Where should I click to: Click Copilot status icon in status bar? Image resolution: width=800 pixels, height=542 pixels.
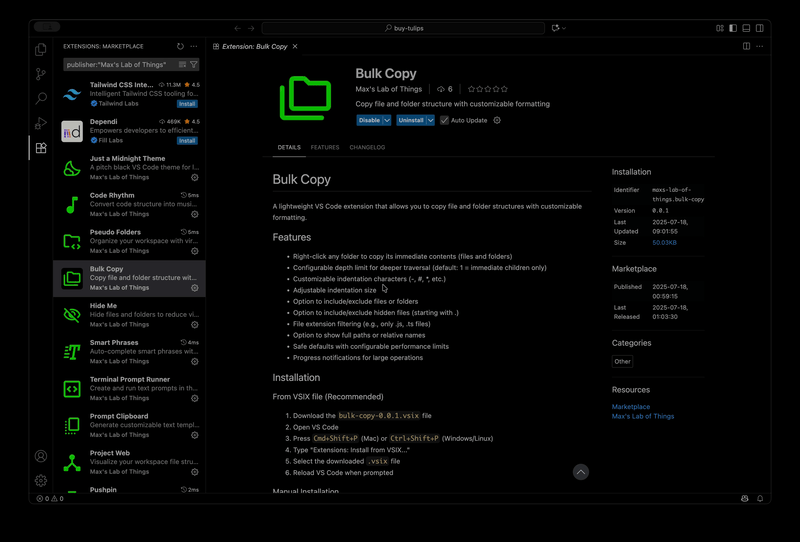[x=744, y=499]
